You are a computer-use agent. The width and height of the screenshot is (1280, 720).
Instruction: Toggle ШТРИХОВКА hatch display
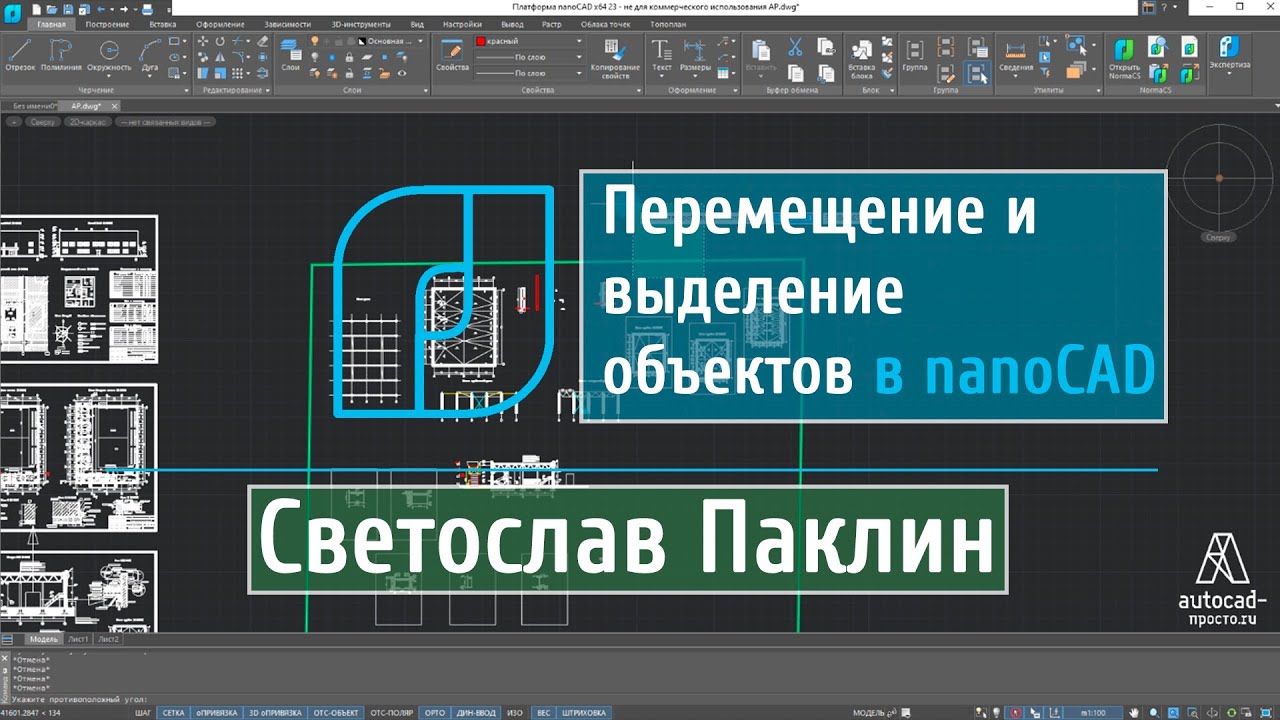click(x=585, y=713)
